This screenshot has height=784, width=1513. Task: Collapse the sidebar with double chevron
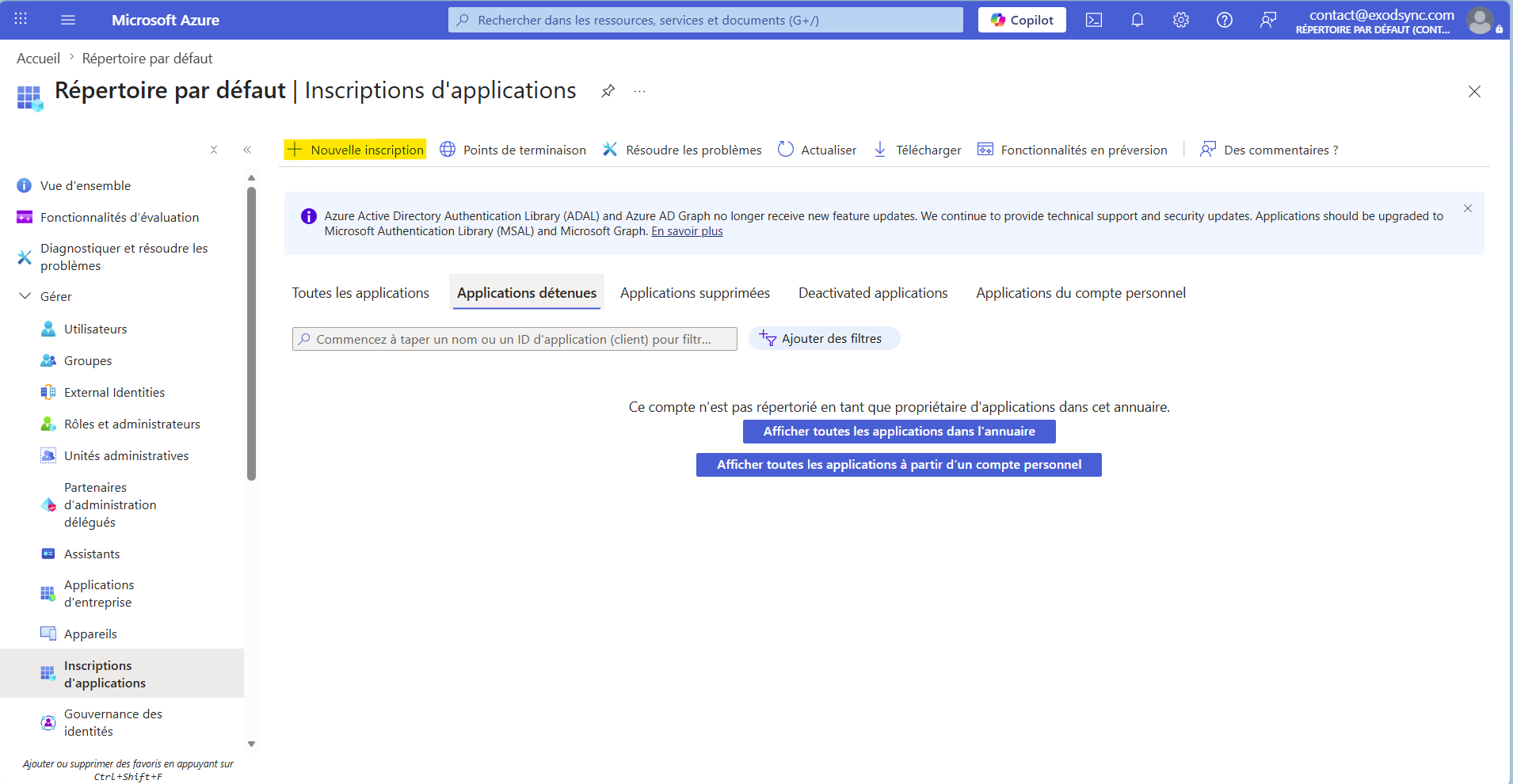click(x=247, y=150)
